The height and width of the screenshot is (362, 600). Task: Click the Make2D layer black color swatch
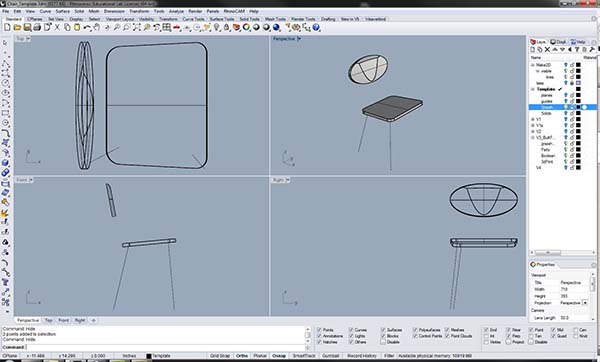click(x=578, y=65)
